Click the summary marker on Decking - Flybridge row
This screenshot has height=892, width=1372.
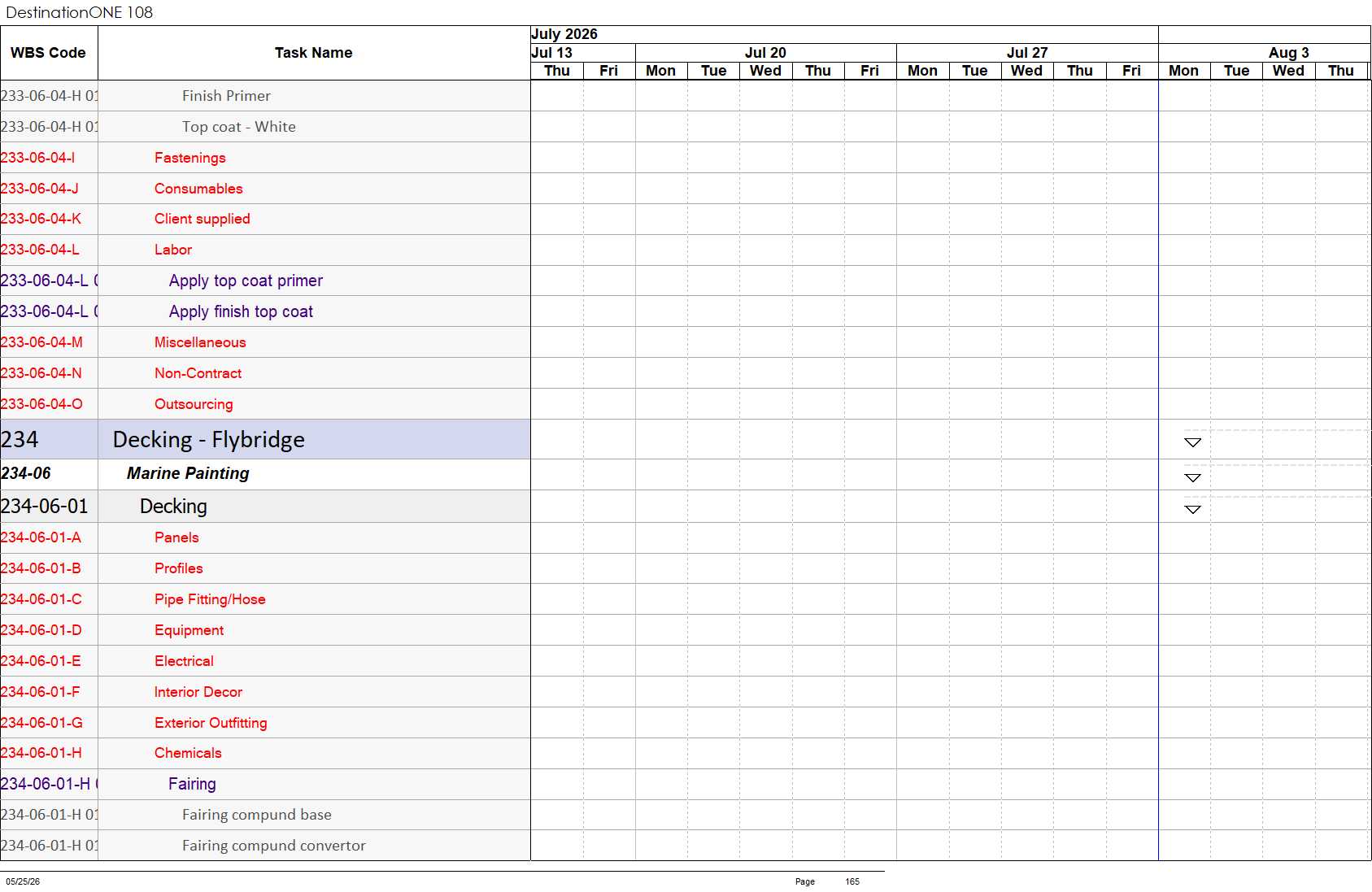click(x=1192, y=442)
